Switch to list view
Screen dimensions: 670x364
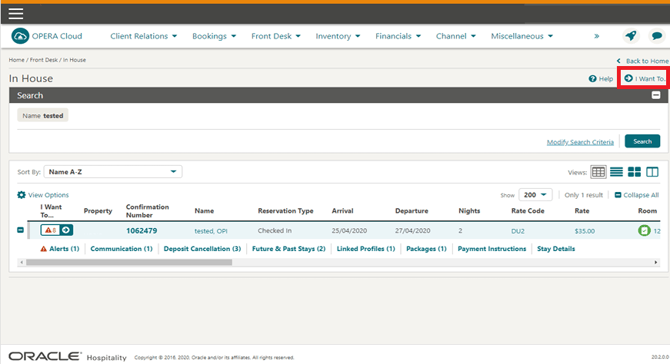pos(616,172)
